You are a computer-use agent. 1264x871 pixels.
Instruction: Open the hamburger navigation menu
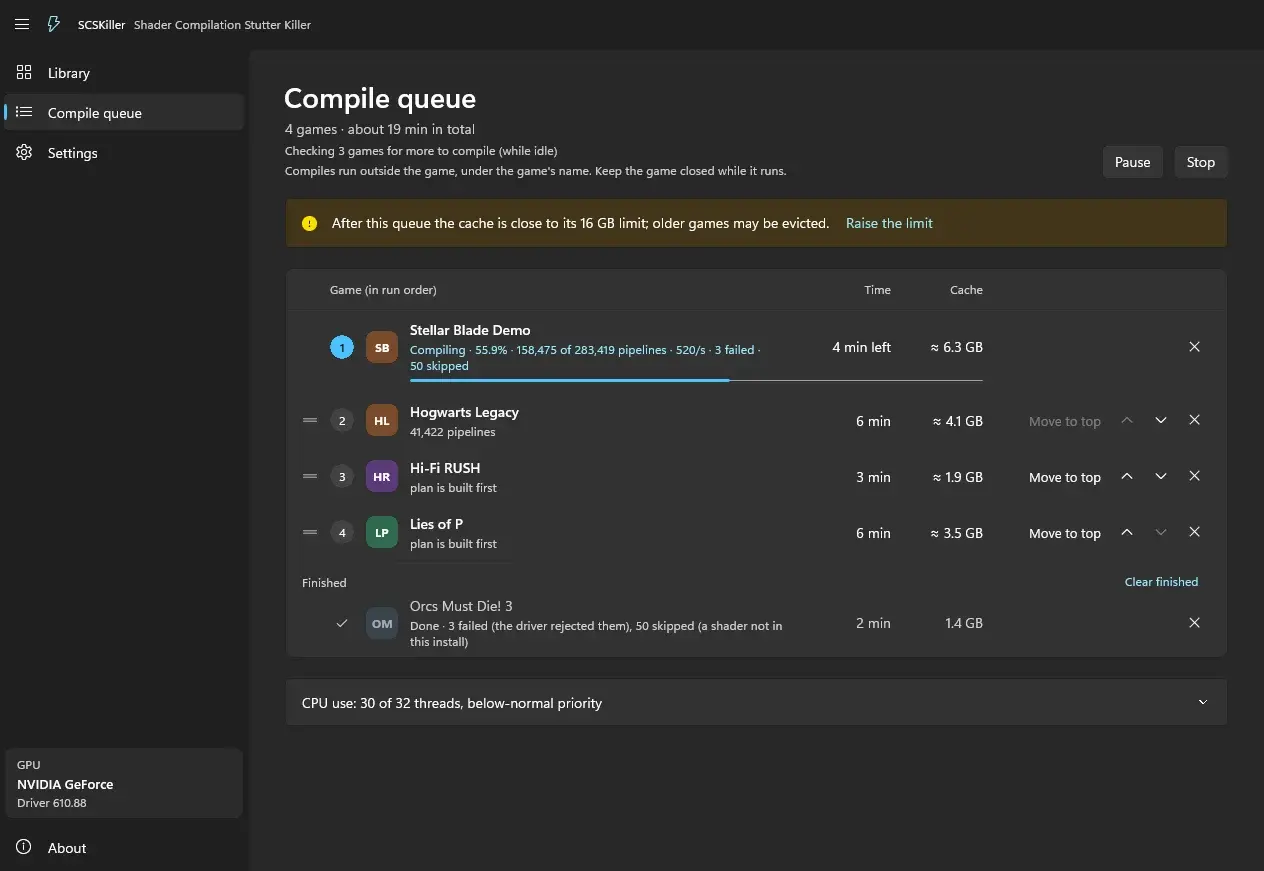pos(22,24)
